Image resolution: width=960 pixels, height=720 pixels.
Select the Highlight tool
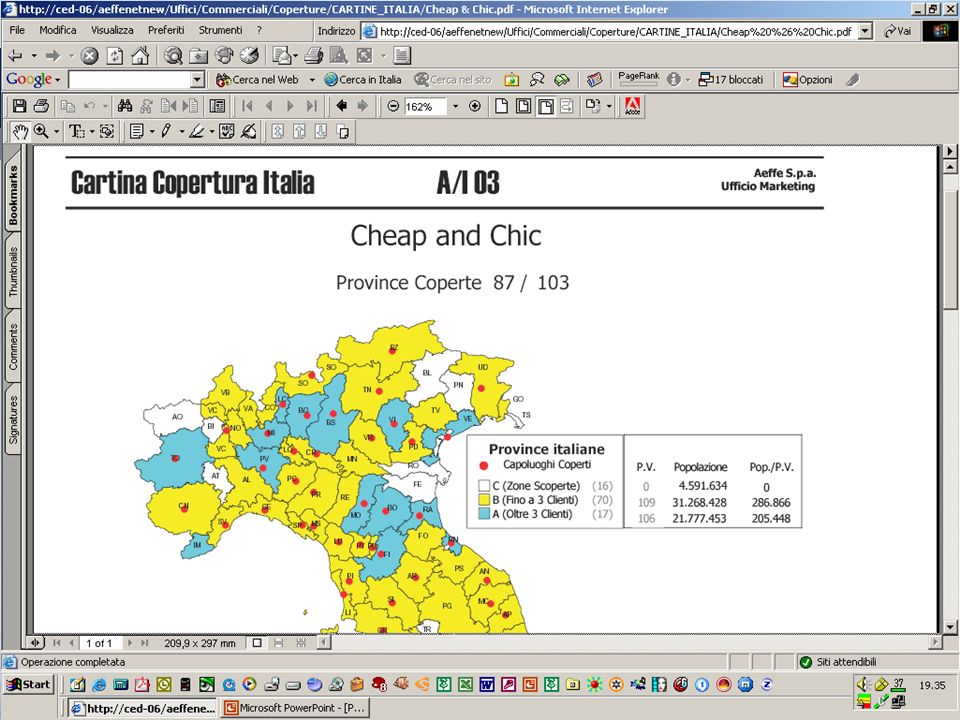point(197,131)
